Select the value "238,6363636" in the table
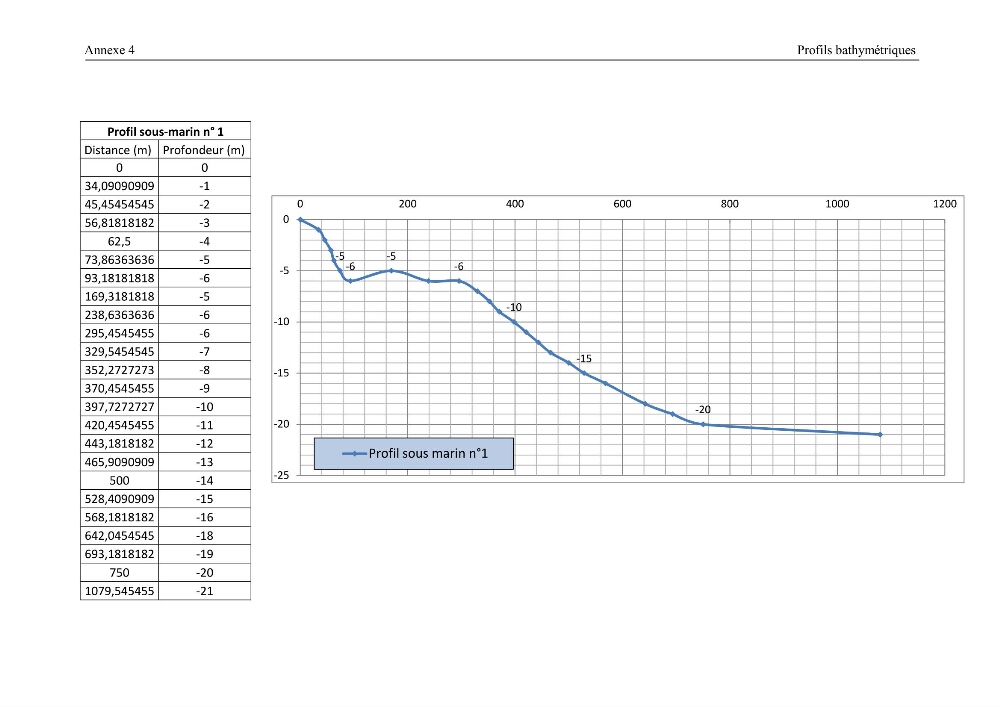Image resolution: width=1000 pixels, height=707 pixels. tap(119, 316)
